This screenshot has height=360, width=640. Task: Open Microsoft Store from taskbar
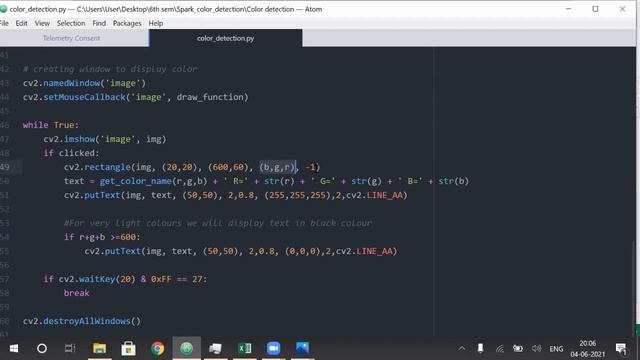(129, 348)
